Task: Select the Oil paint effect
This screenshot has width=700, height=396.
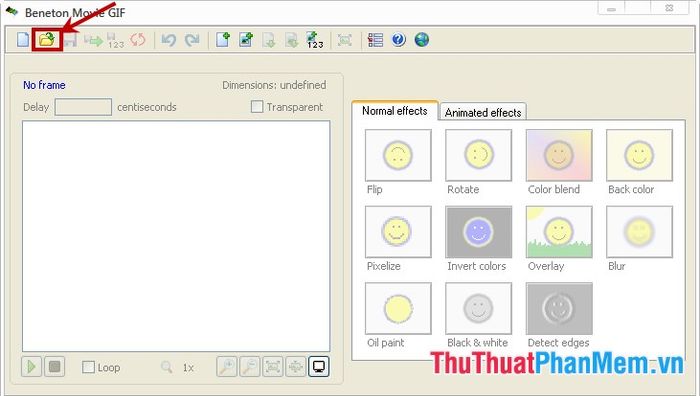Action: [398, 308]
